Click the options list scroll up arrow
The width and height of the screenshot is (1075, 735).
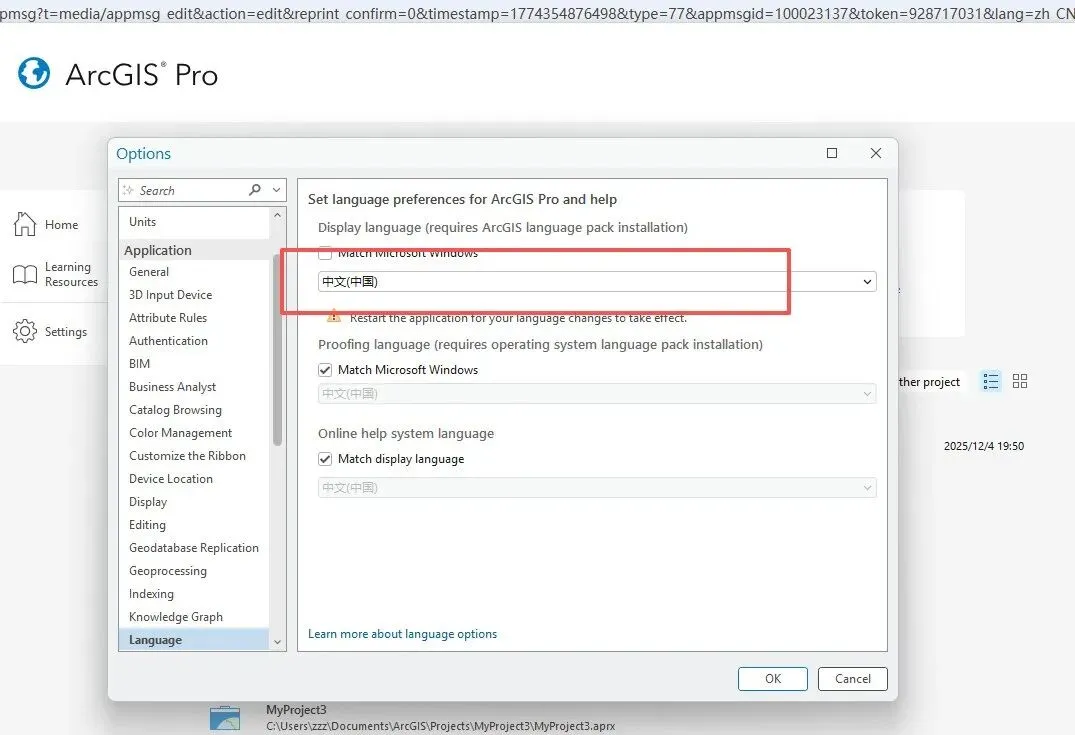coord(278,215)
